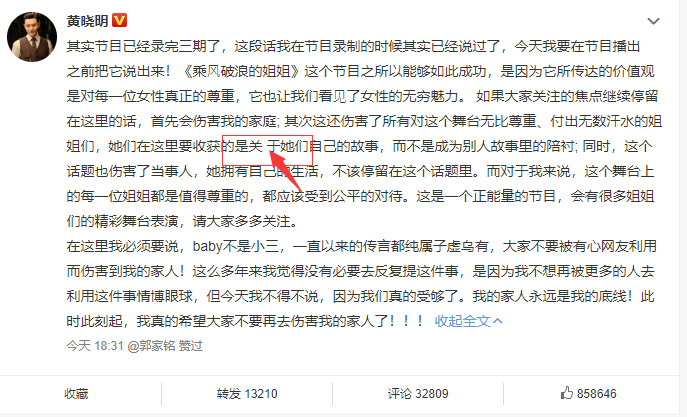The width and height of the screenshot is (687, 417).
Task: Visit the @郭家铭 mention link
Action: (x=151, y=346)
